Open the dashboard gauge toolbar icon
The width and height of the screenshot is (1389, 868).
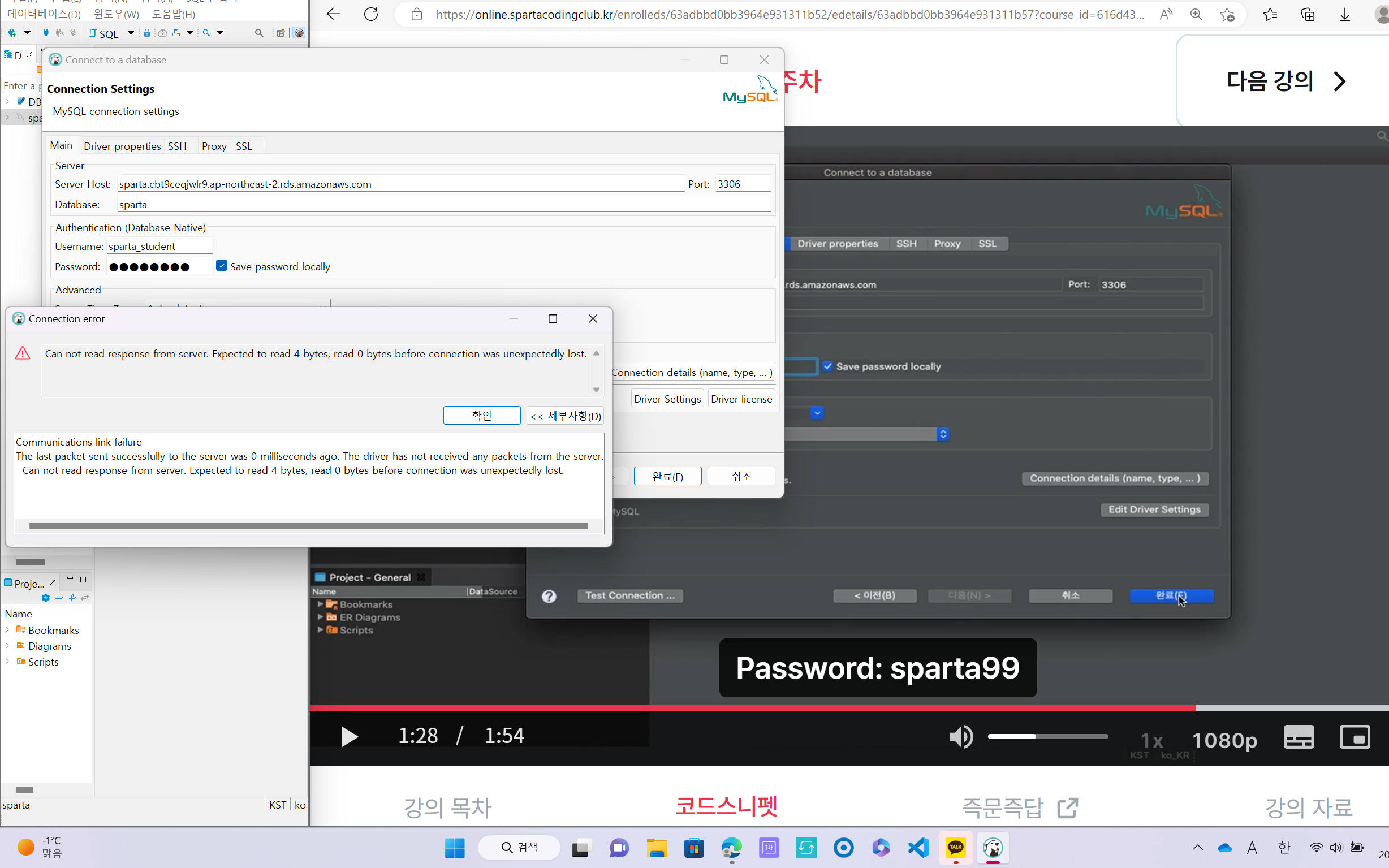163,33
